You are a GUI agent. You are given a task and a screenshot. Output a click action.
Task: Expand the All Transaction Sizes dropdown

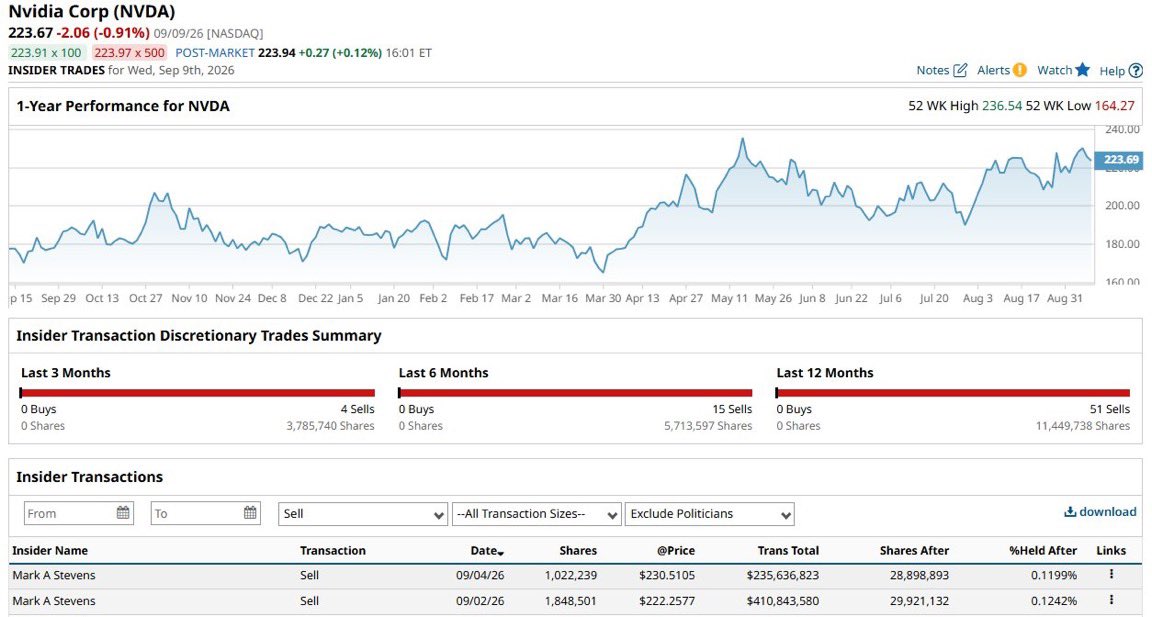coord(536,514)
